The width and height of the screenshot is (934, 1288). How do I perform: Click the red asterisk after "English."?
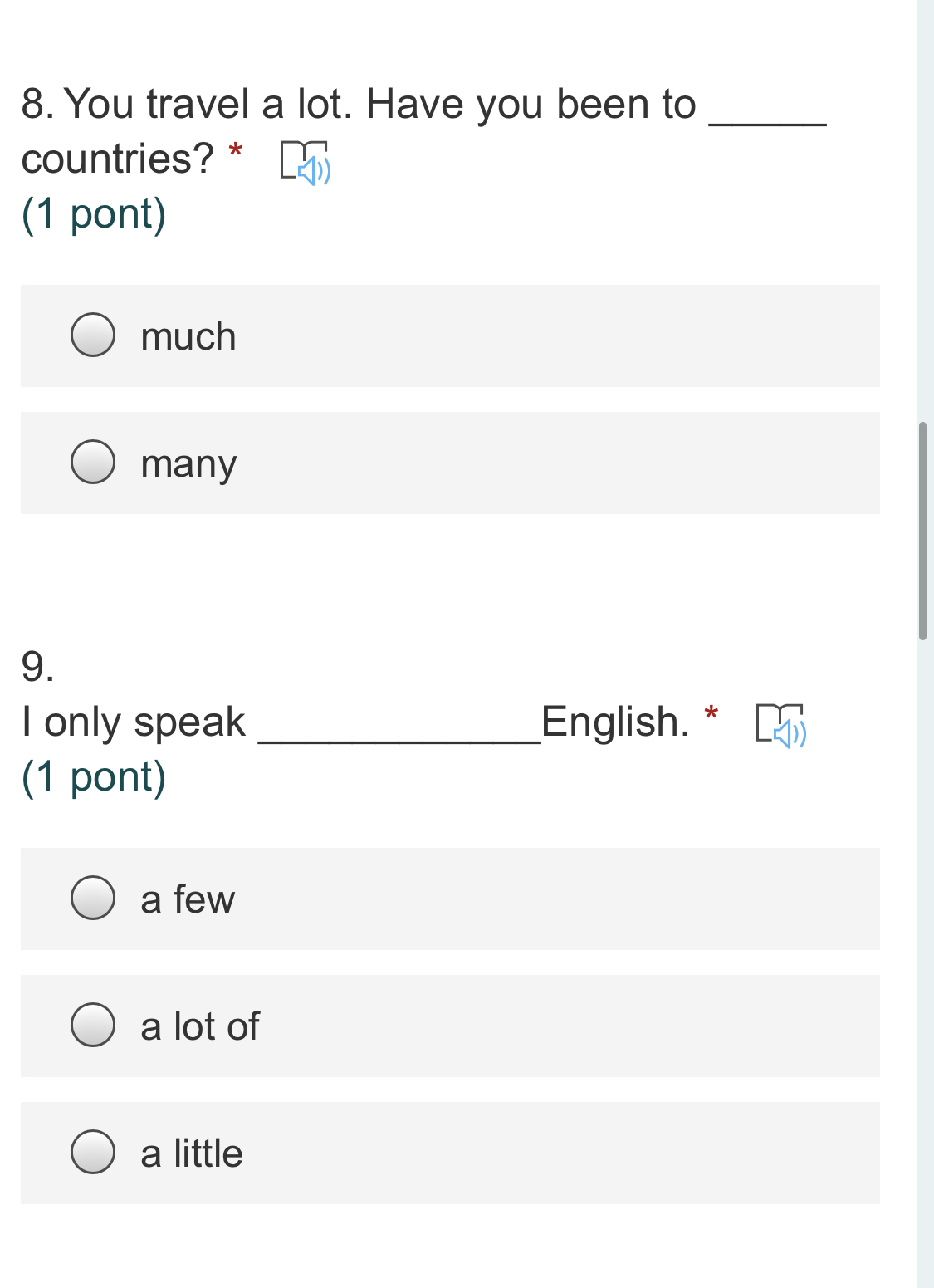pos(711,713)
